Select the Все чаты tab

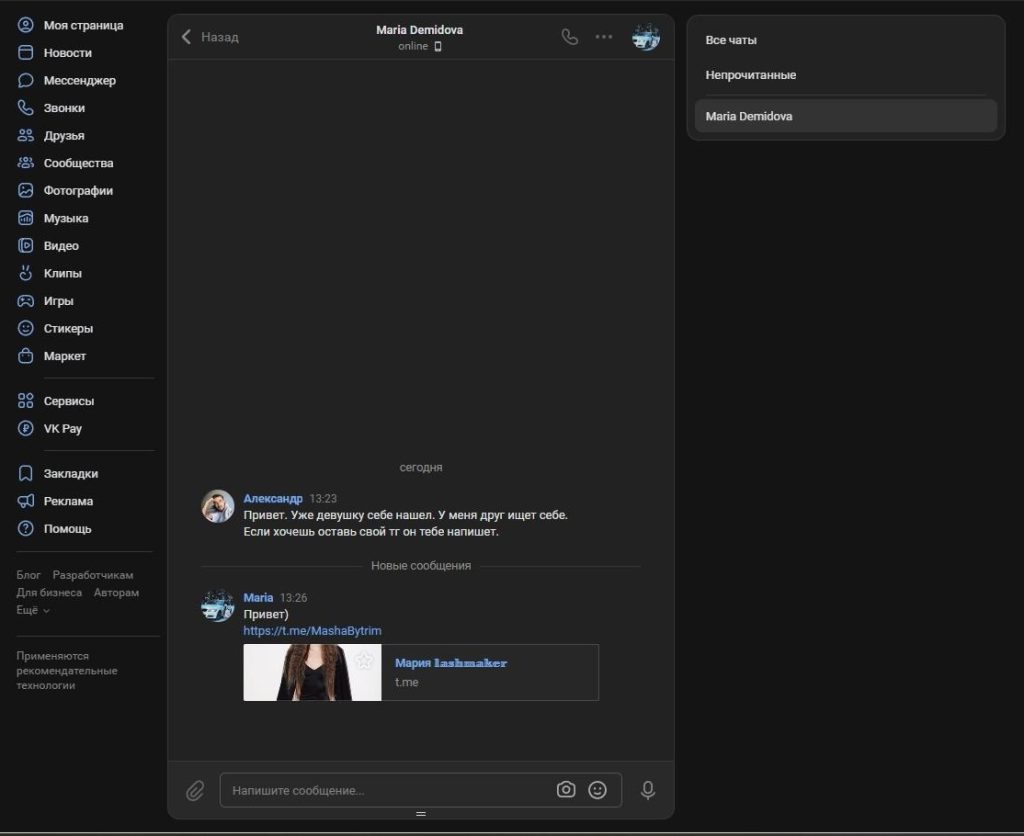(x=731, y=40)
